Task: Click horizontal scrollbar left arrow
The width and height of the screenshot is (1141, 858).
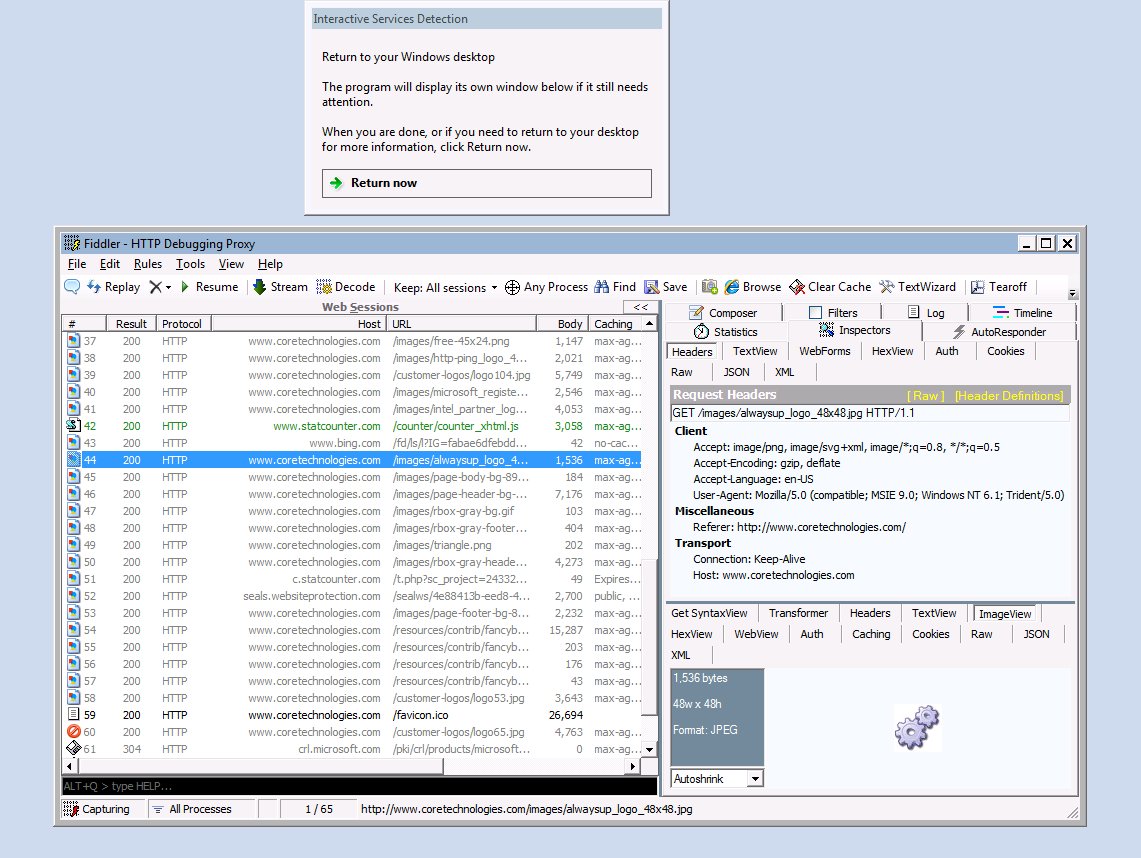Action: click(x=70, y=766)
